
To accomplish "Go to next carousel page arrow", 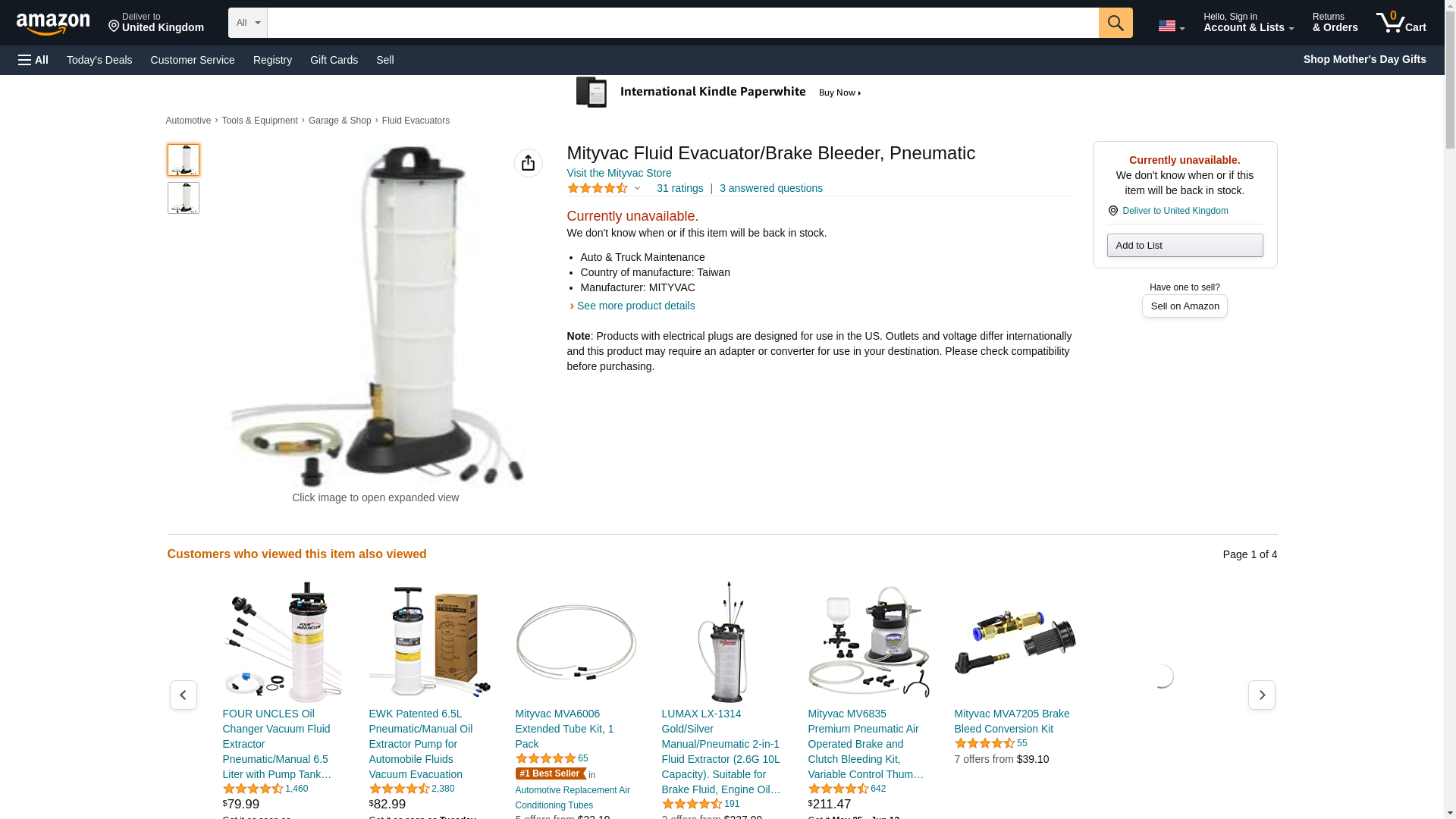I will click(x=1261, y=695).
